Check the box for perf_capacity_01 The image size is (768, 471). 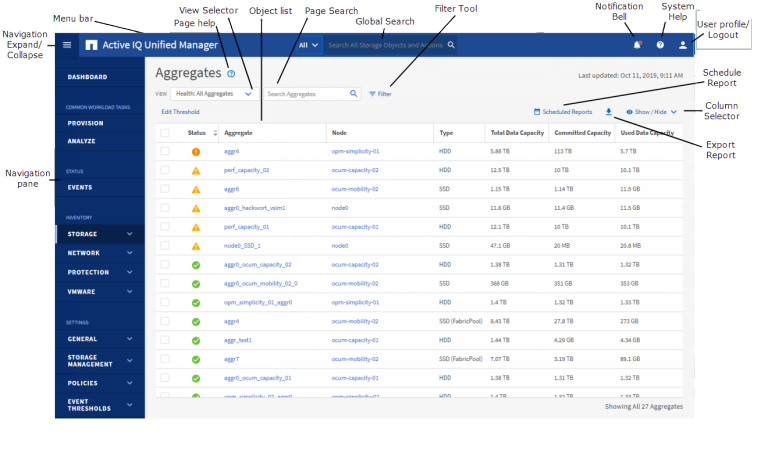(x=165, y=227)
